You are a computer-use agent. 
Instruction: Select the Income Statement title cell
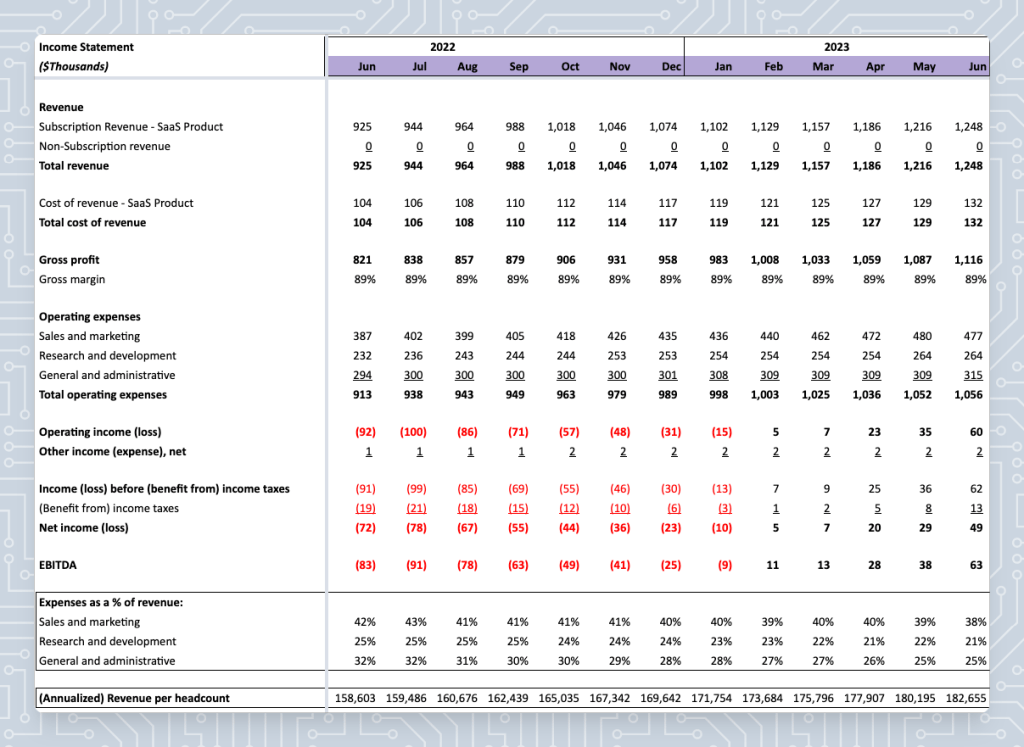tap(86, 47)
